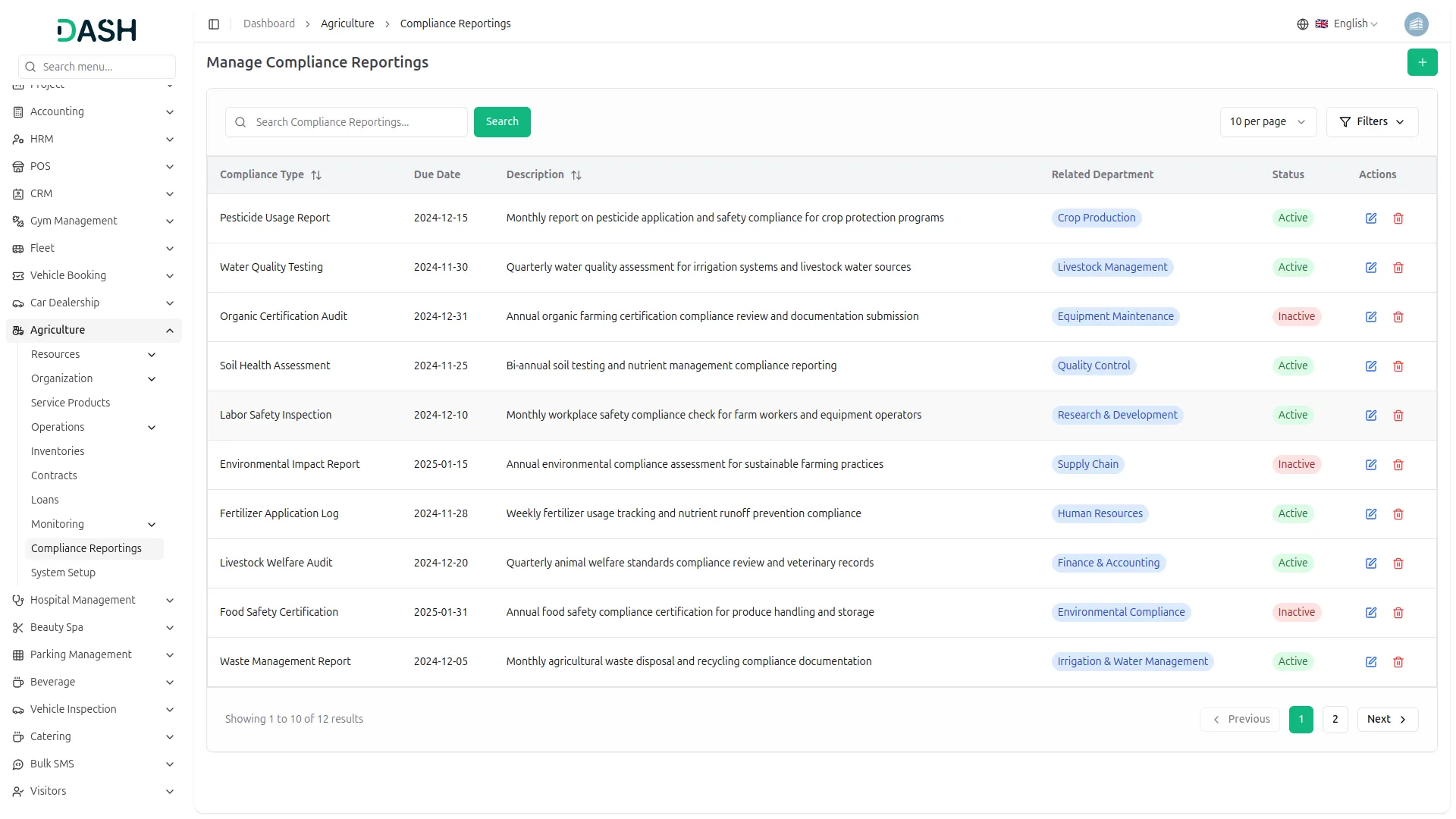
Task: Sort by Compliance Type column arrows
Action: pyautogui.click(x=316, y=175)
